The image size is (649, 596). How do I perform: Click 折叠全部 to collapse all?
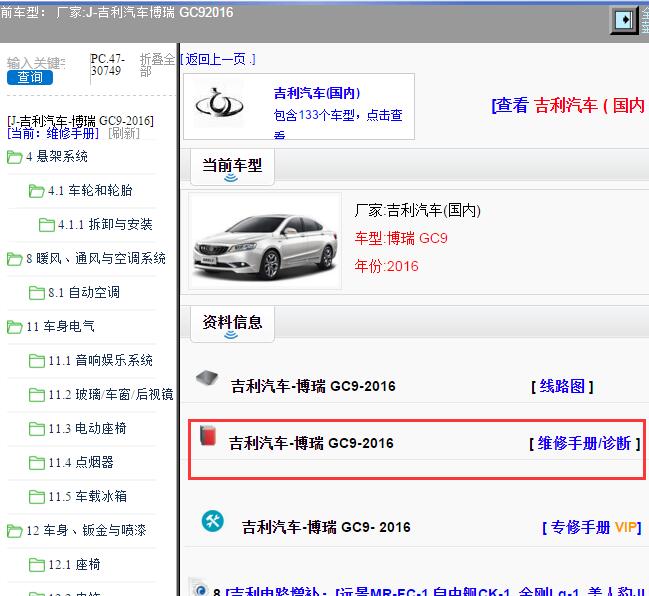157,65
